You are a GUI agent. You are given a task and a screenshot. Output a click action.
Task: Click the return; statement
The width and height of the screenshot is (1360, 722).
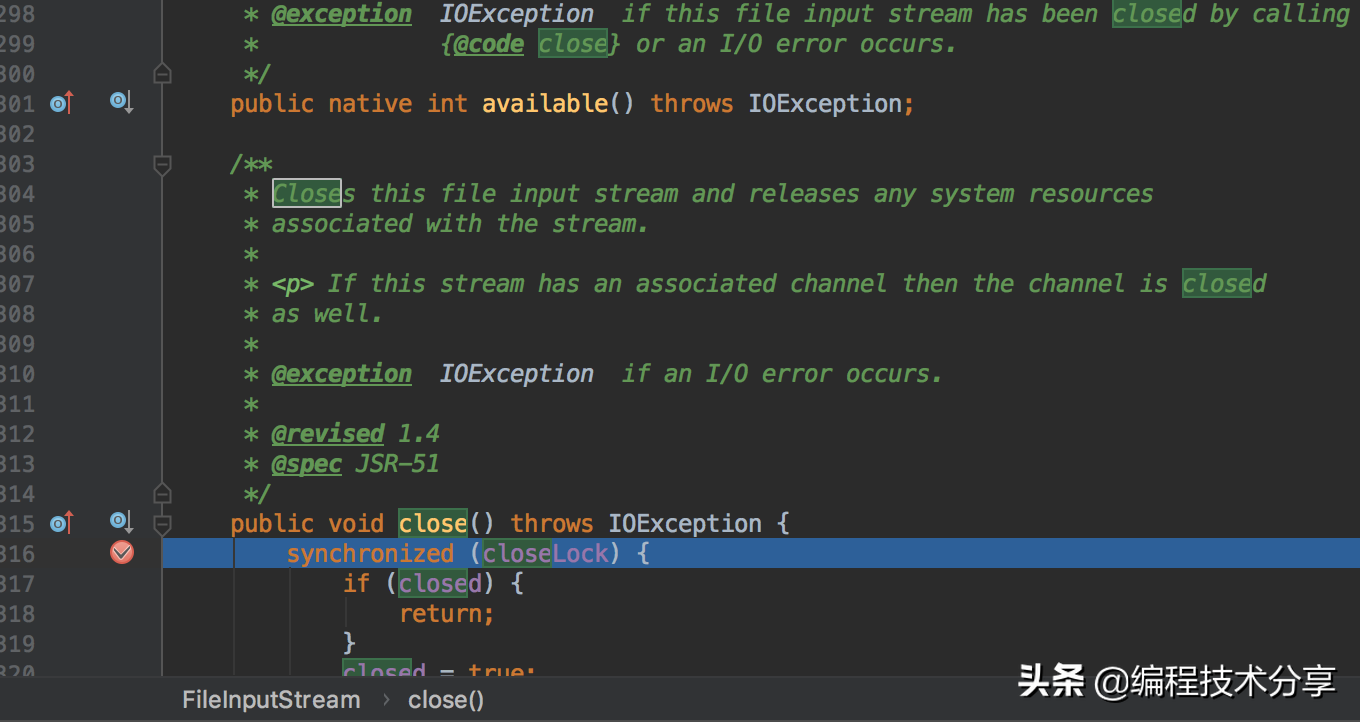(x=447, y=614)
